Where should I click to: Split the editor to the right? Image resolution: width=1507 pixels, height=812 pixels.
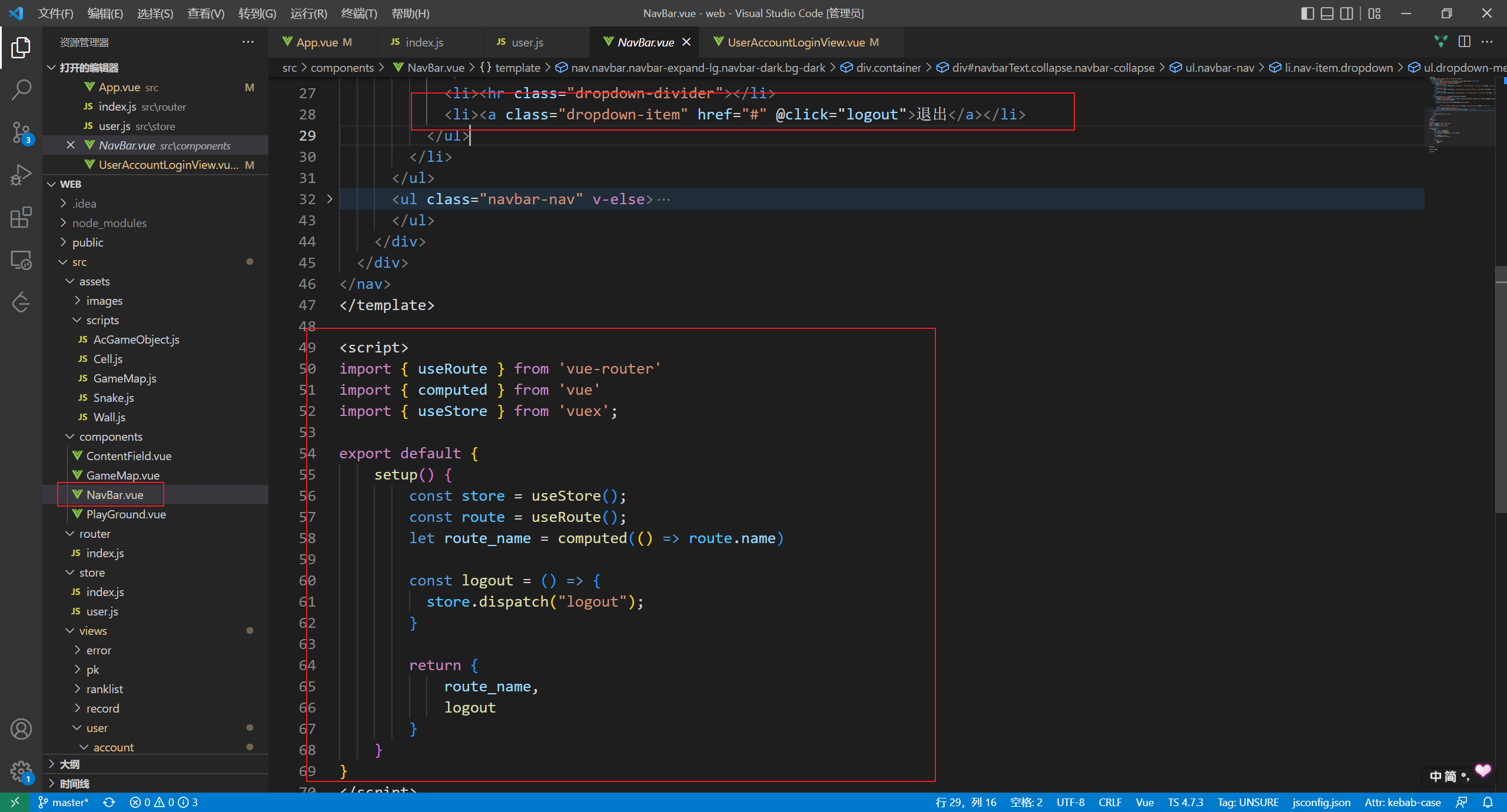pos(1465,42)
